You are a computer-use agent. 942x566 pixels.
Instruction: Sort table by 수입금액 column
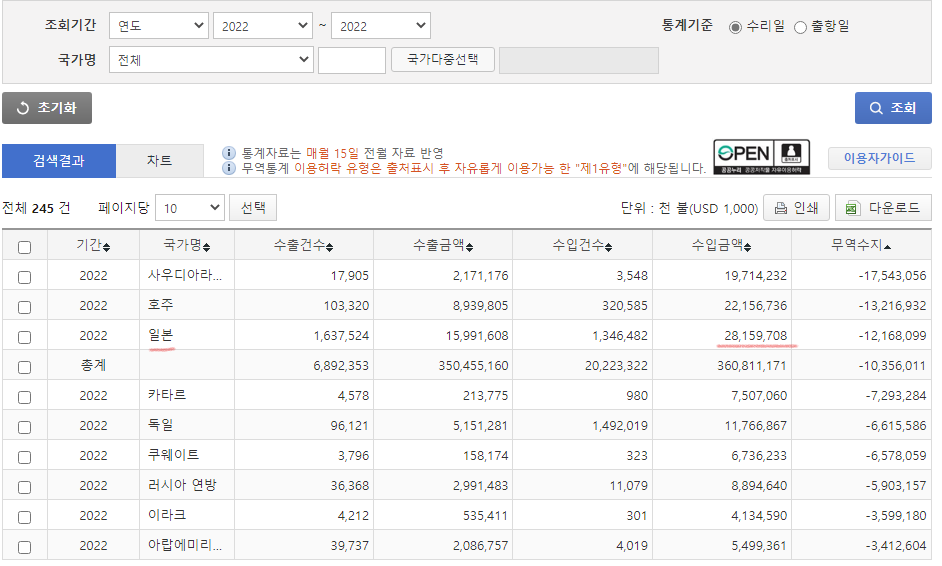[x=747, y=247]
